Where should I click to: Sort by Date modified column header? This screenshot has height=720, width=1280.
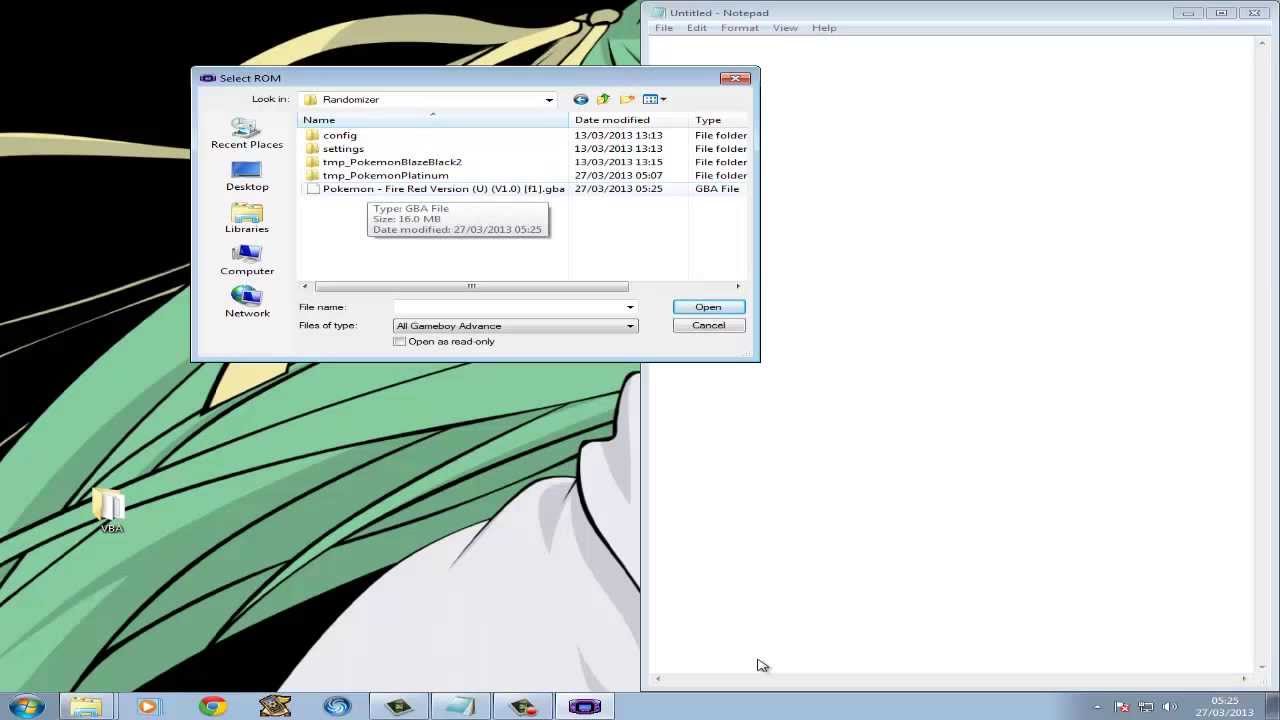coord(629,120)
